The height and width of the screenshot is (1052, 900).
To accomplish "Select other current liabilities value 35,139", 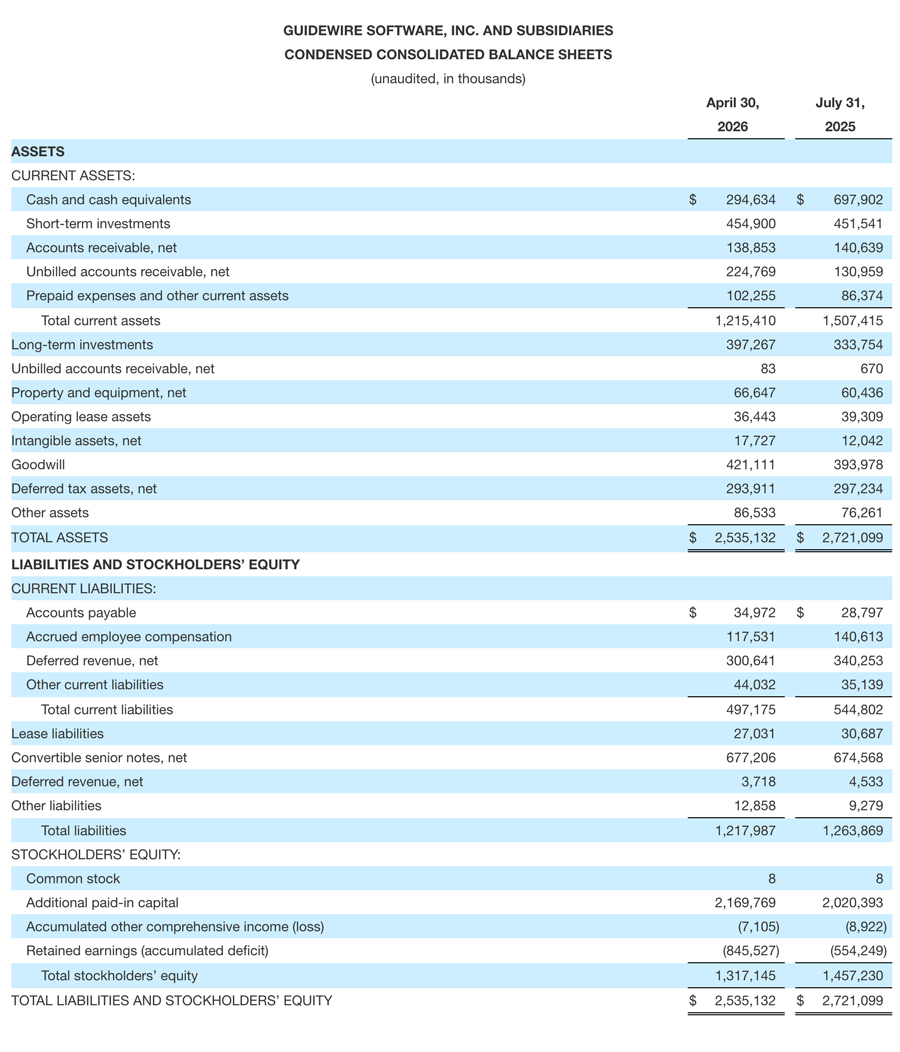I will (862, 685).
